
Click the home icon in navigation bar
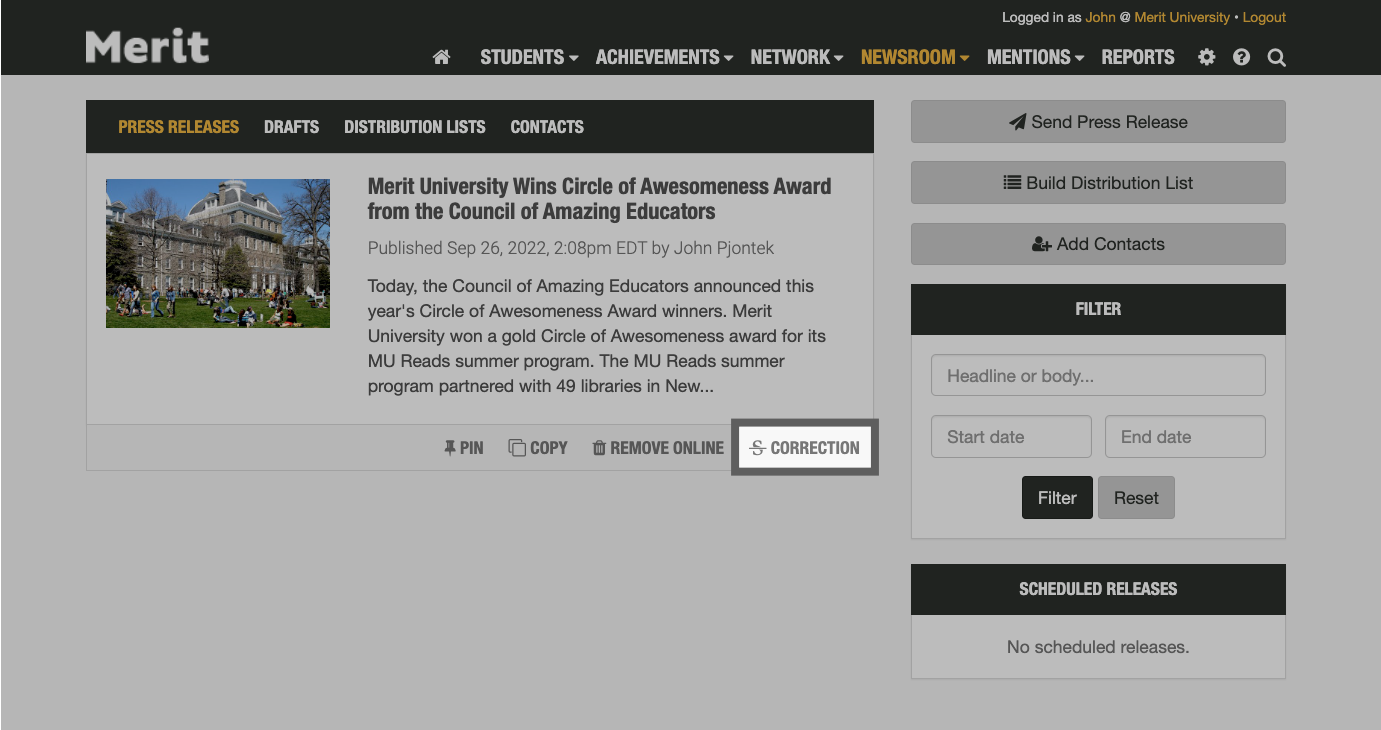pos(441,58)
